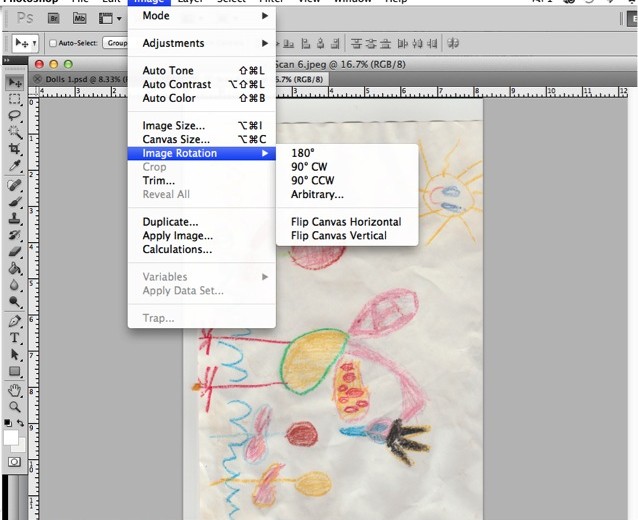Choose Calculations from the Image menu
Image resolution: width=638 pixels, height=520 pixels.
[x=202, y=249]
